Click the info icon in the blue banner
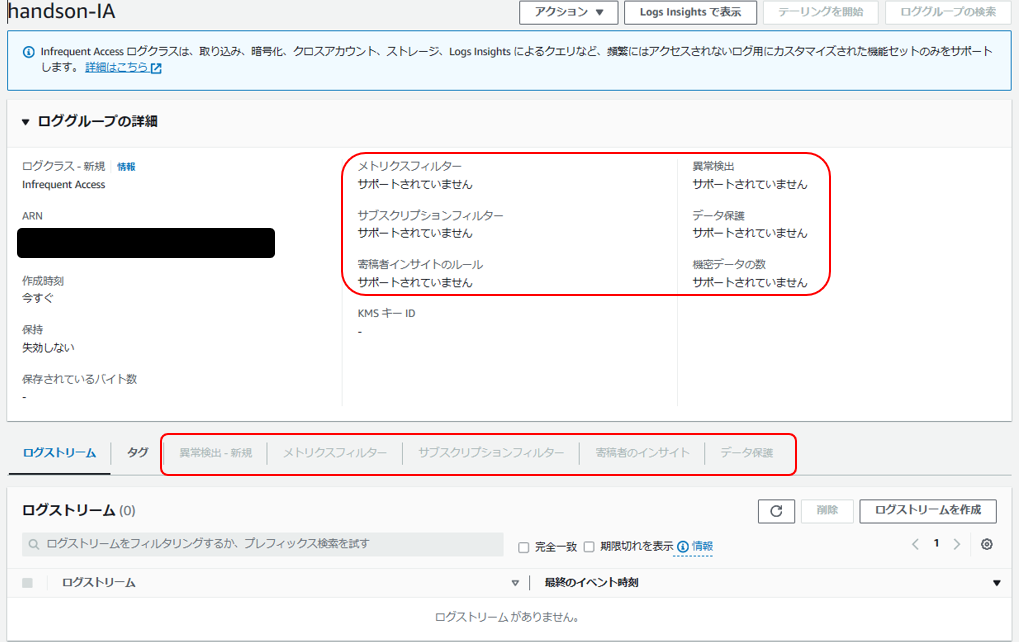The image size is (1022, 642). point(29,51)
